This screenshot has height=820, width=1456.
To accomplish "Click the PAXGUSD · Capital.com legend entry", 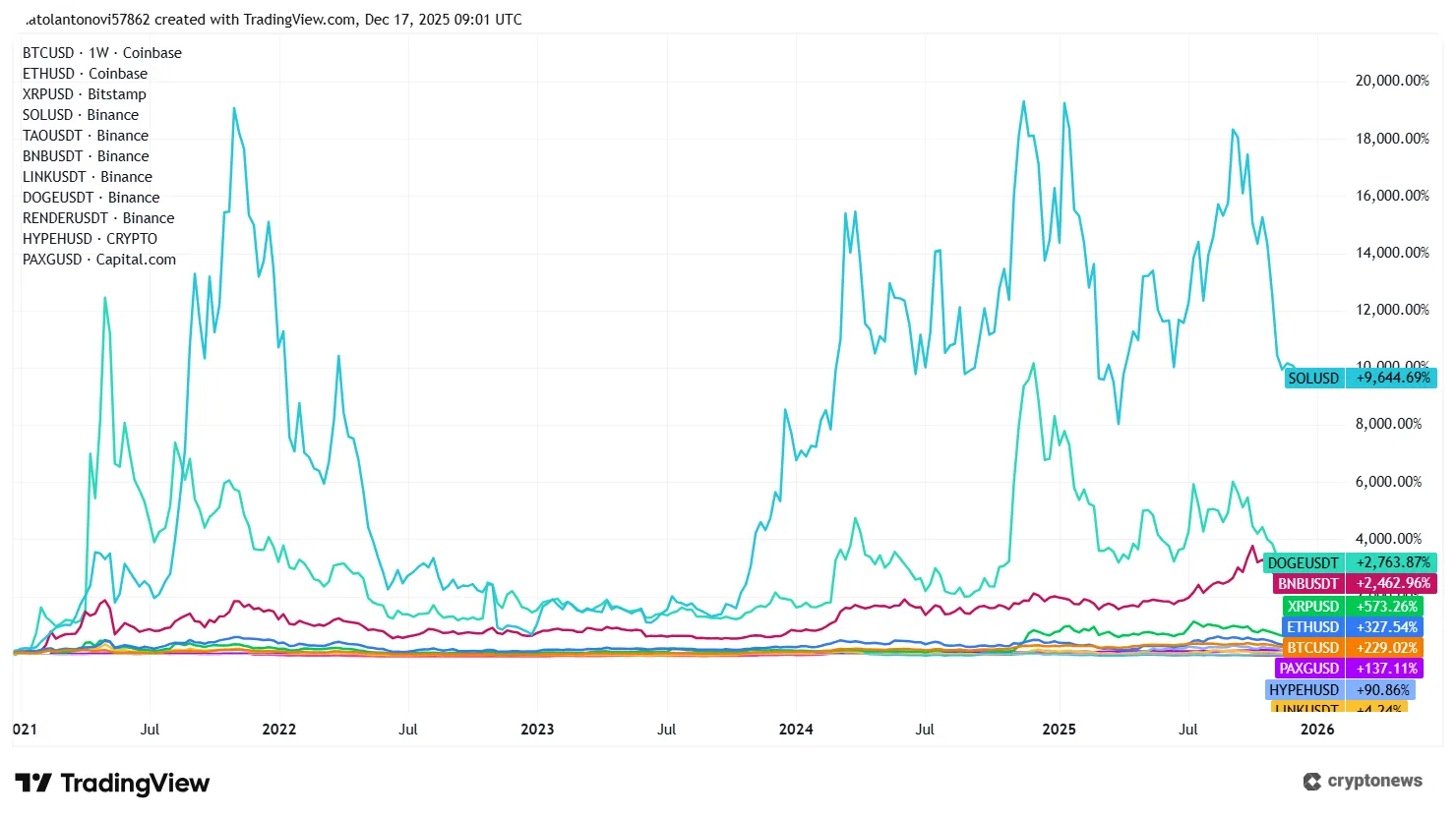I will click(x=98, y=259).
